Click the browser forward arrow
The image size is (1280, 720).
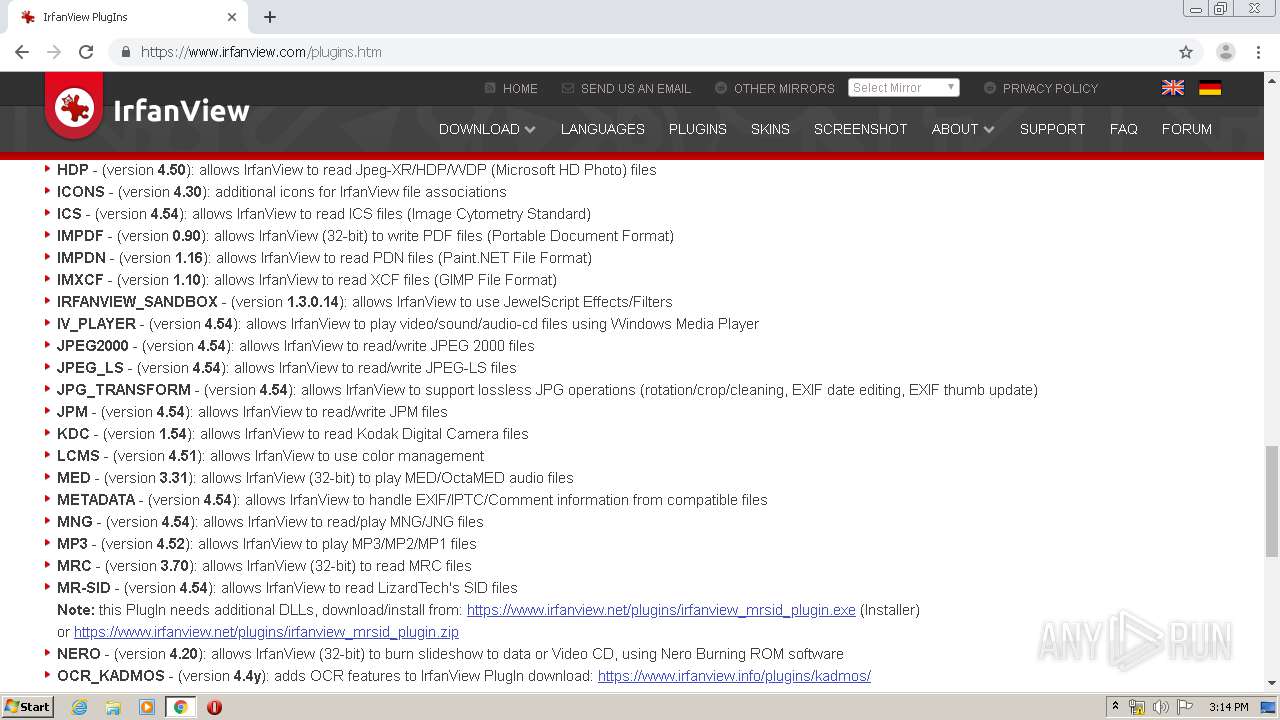click(x=54, y=52)
